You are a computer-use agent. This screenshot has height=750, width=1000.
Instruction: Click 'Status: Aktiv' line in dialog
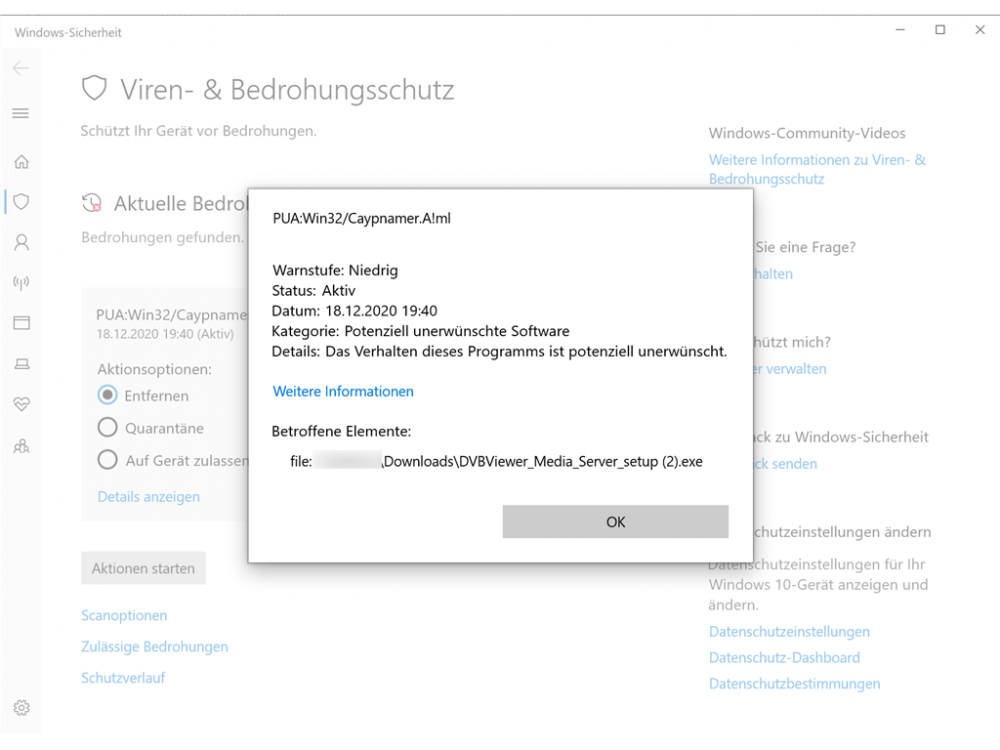[x=314, y=291]
